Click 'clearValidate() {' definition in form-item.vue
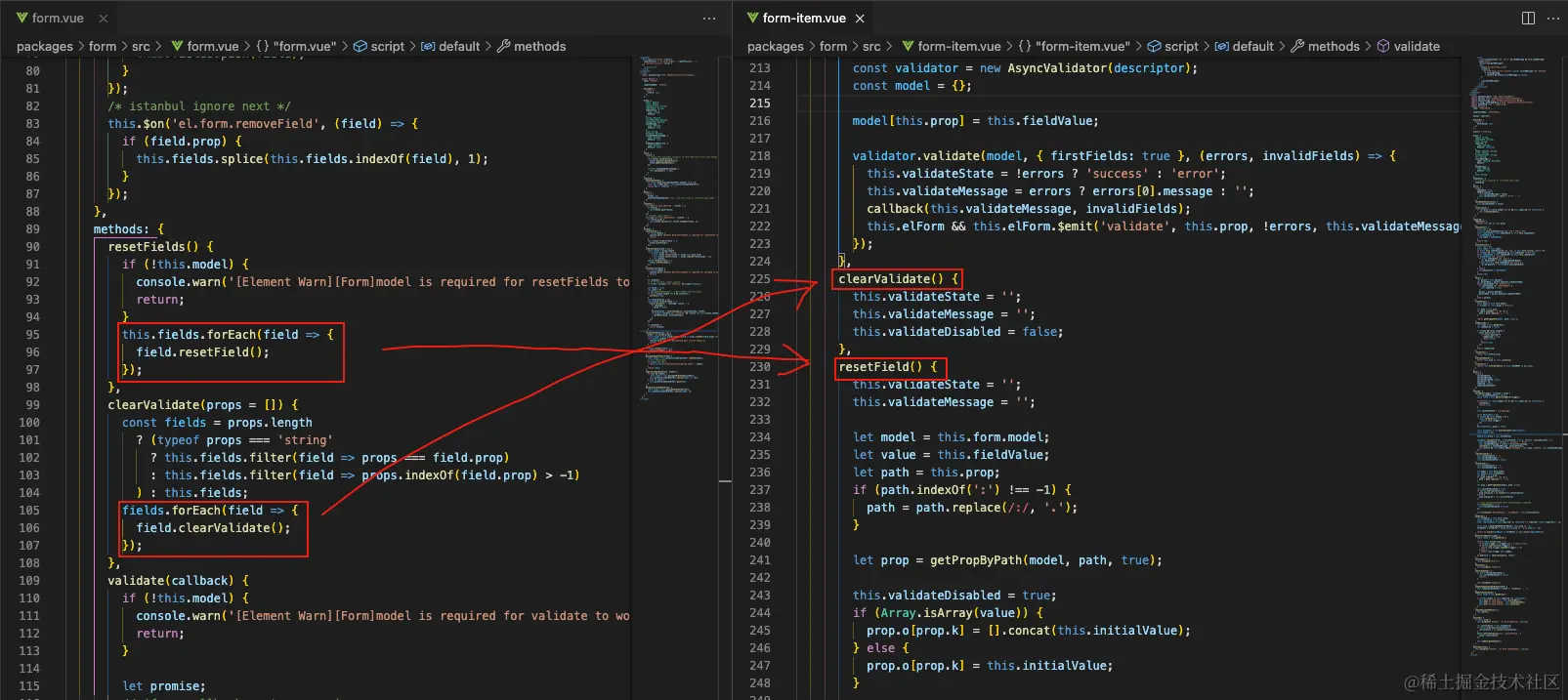The image size is (1568, 700). pyautogui.click(x=898, y=279)
